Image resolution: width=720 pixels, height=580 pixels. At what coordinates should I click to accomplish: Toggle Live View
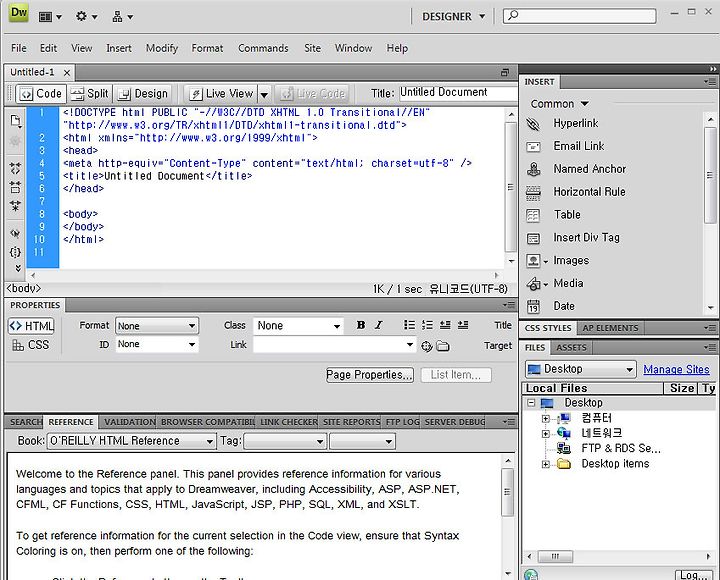tap(221, 94)
